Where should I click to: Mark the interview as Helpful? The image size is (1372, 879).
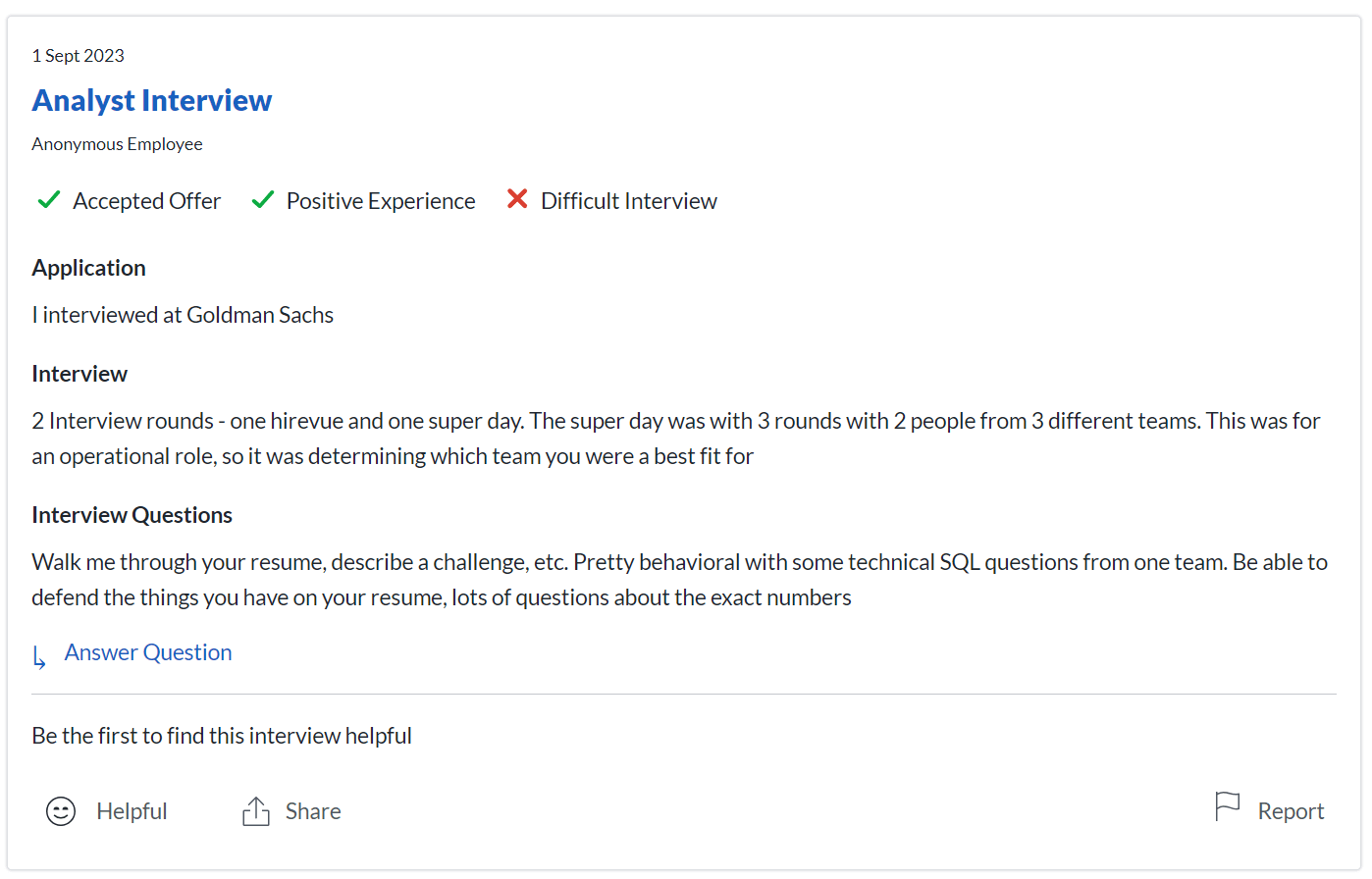point(132,811)
